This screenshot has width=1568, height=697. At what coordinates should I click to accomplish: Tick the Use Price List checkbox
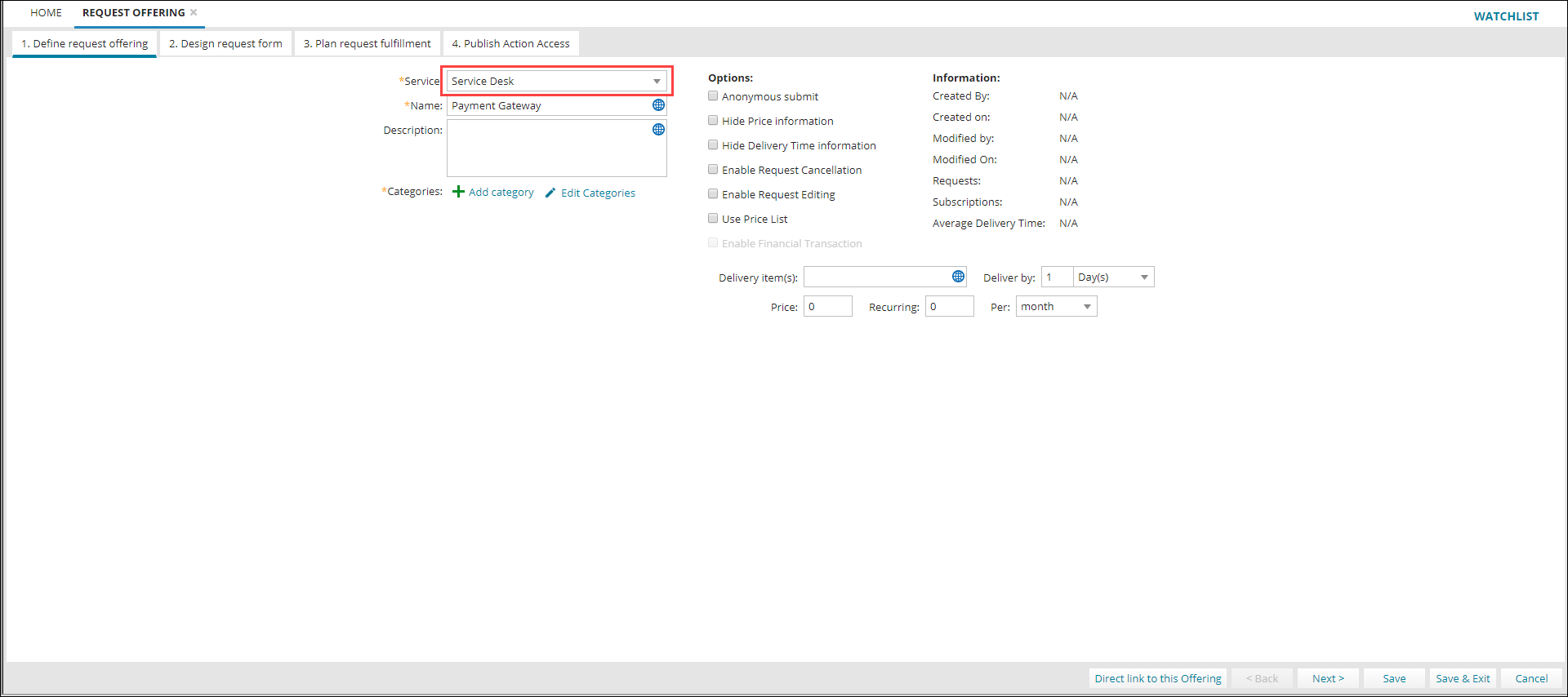click(x=713, y=219)
